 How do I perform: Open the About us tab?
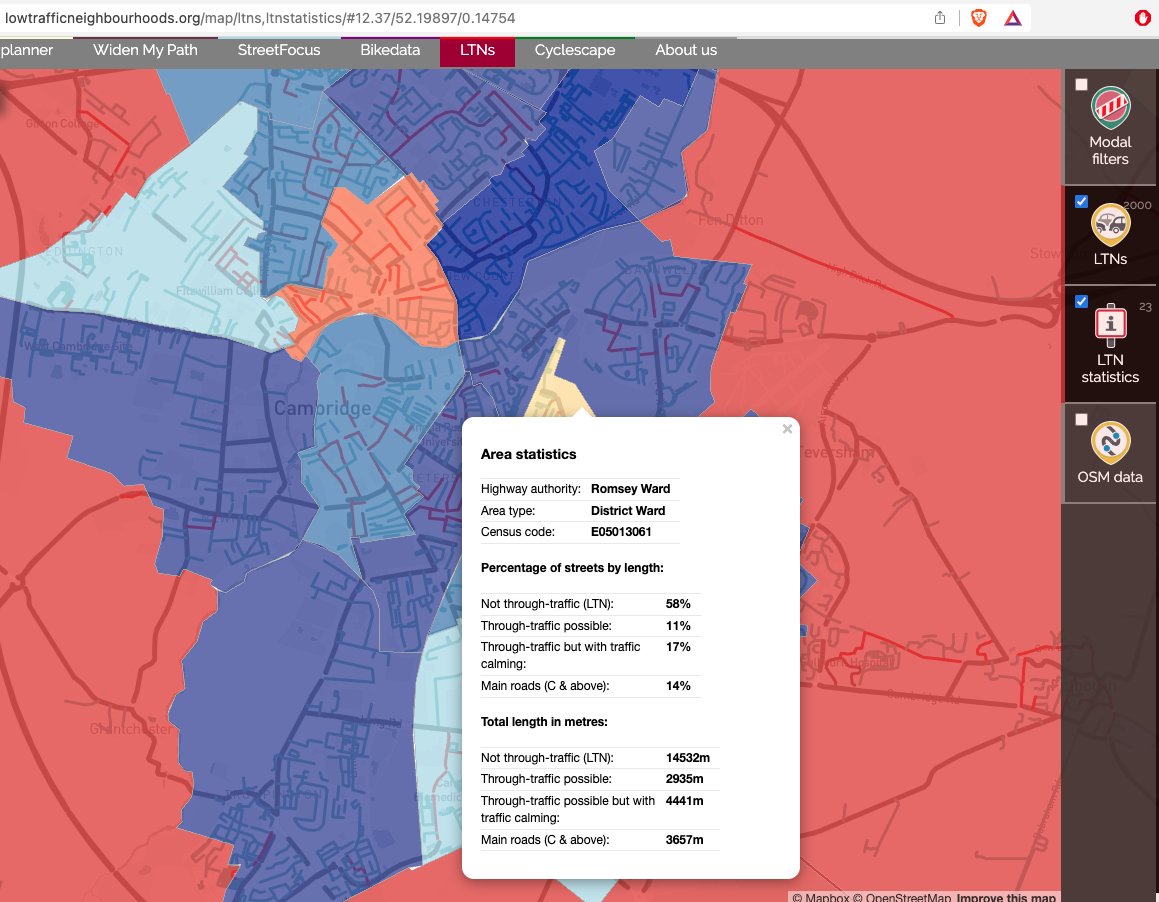(x=686, y=50)
